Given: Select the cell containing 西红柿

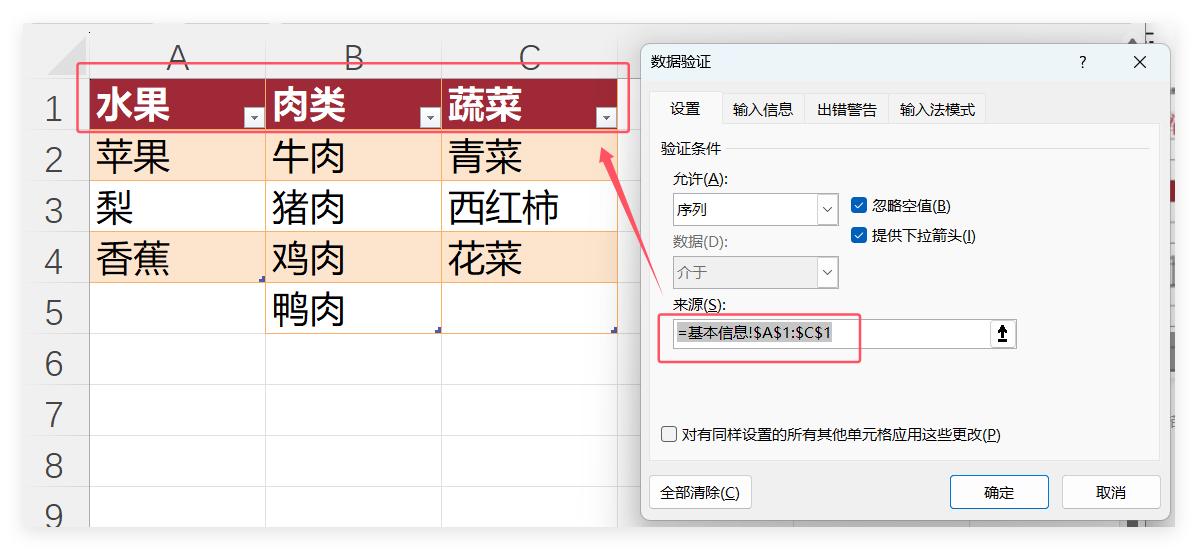Looking at the screenshot, I should point(529,207).
